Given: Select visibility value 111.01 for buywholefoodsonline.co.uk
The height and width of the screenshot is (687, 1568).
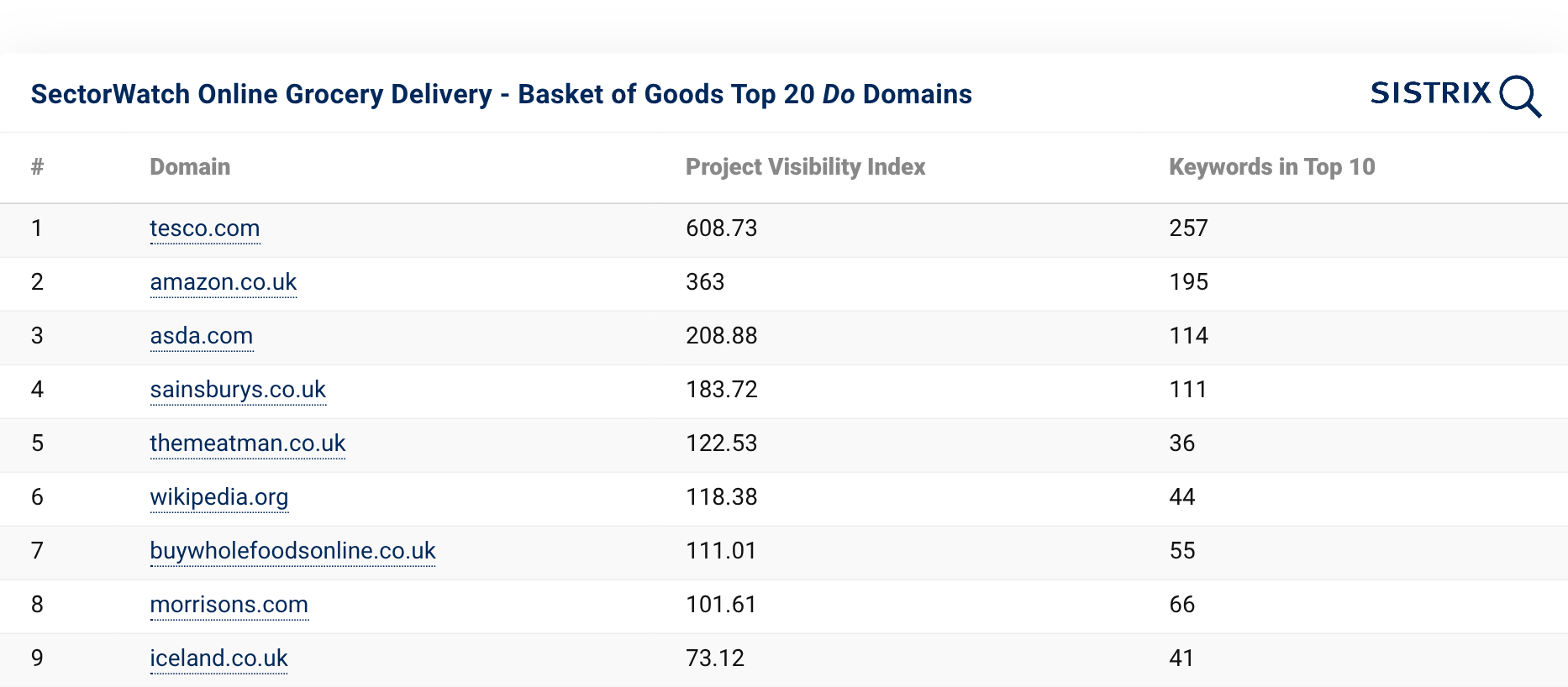Looking at the screenshot, I should (x=721, y=551).
